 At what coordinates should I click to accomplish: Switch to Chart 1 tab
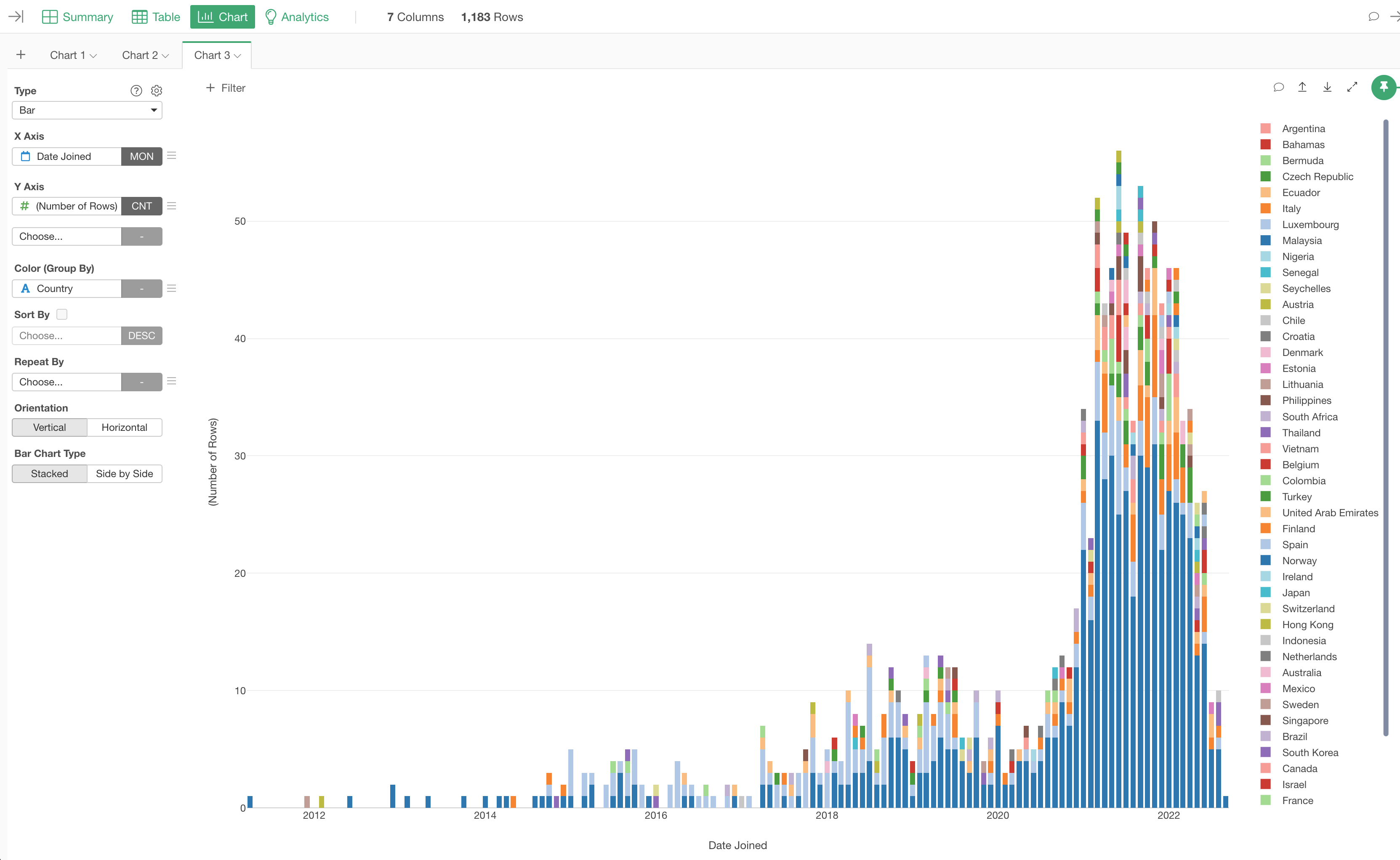point(67,55)
